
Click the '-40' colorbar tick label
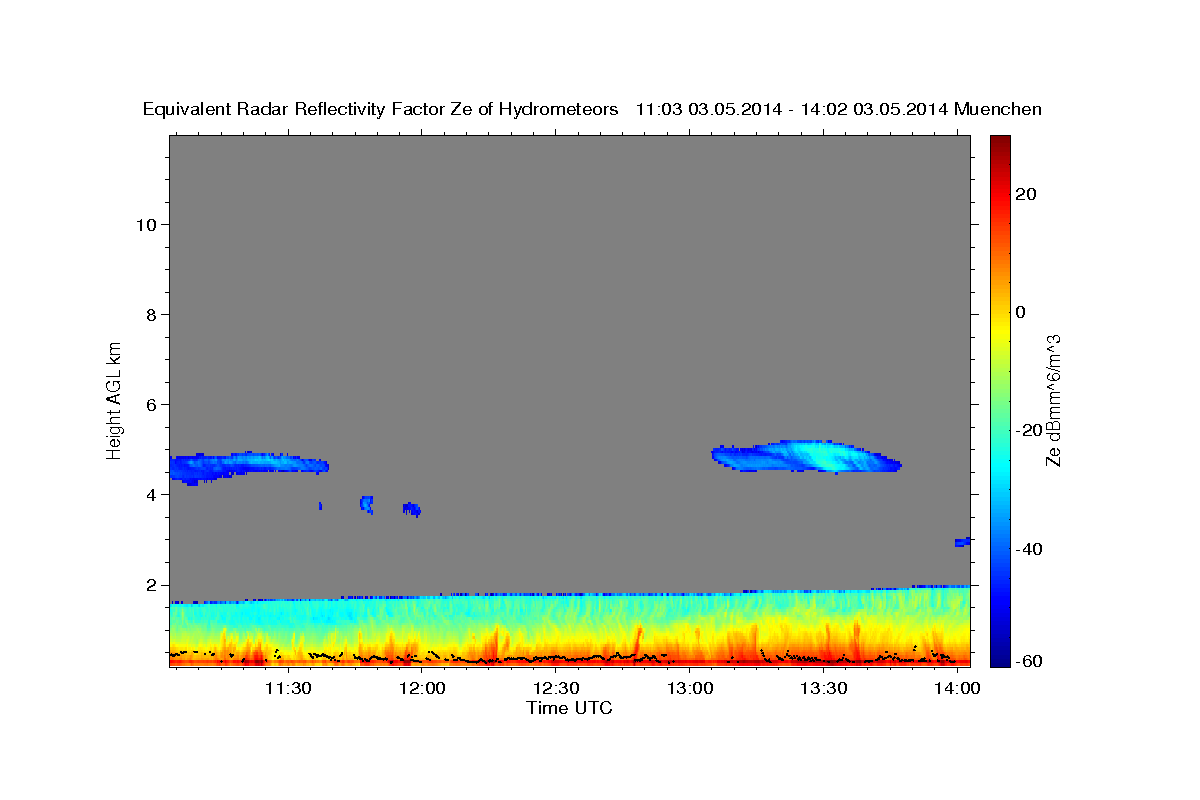[x=1028, y=549]
